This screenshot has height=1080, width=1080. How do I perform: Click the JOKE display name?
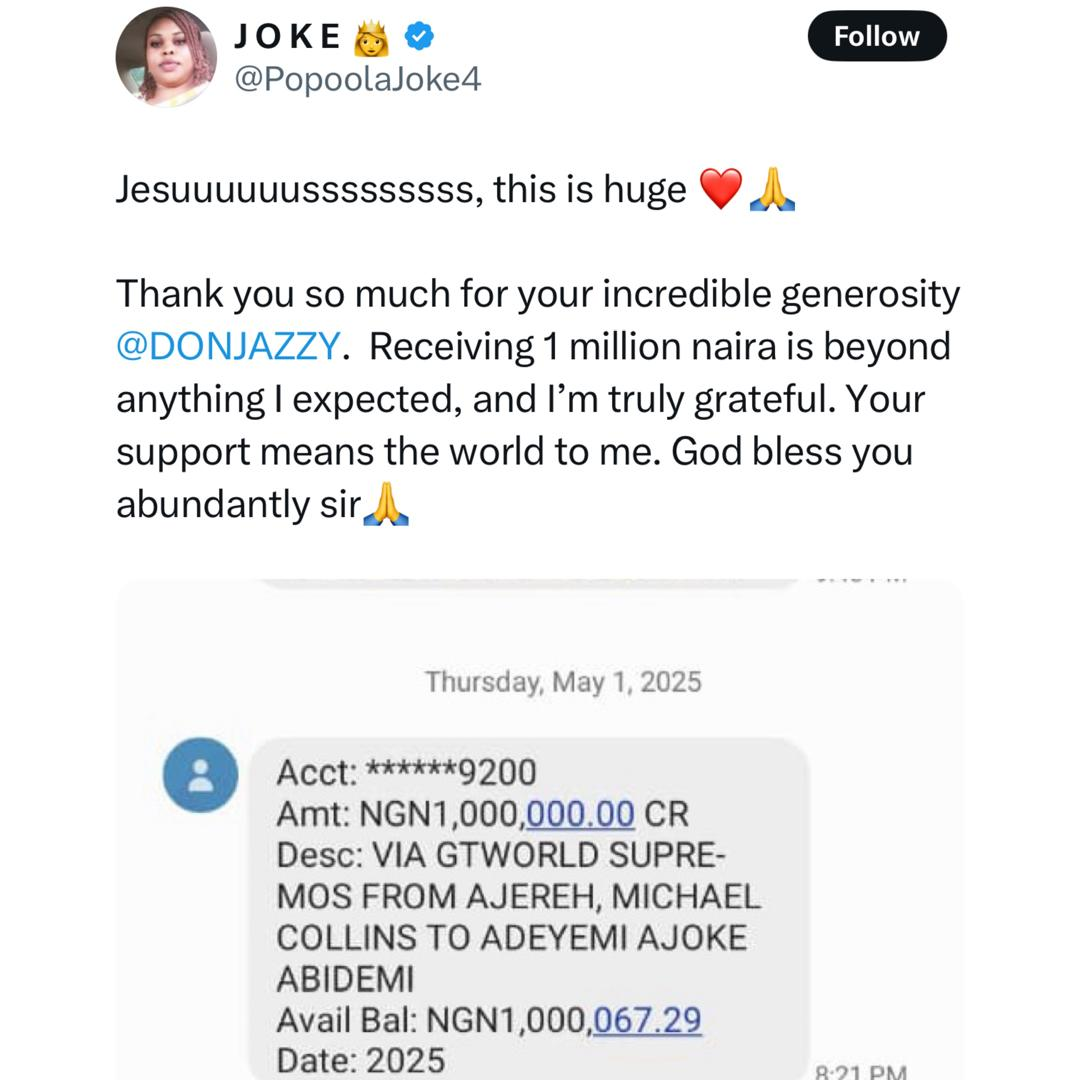point(288,37)
